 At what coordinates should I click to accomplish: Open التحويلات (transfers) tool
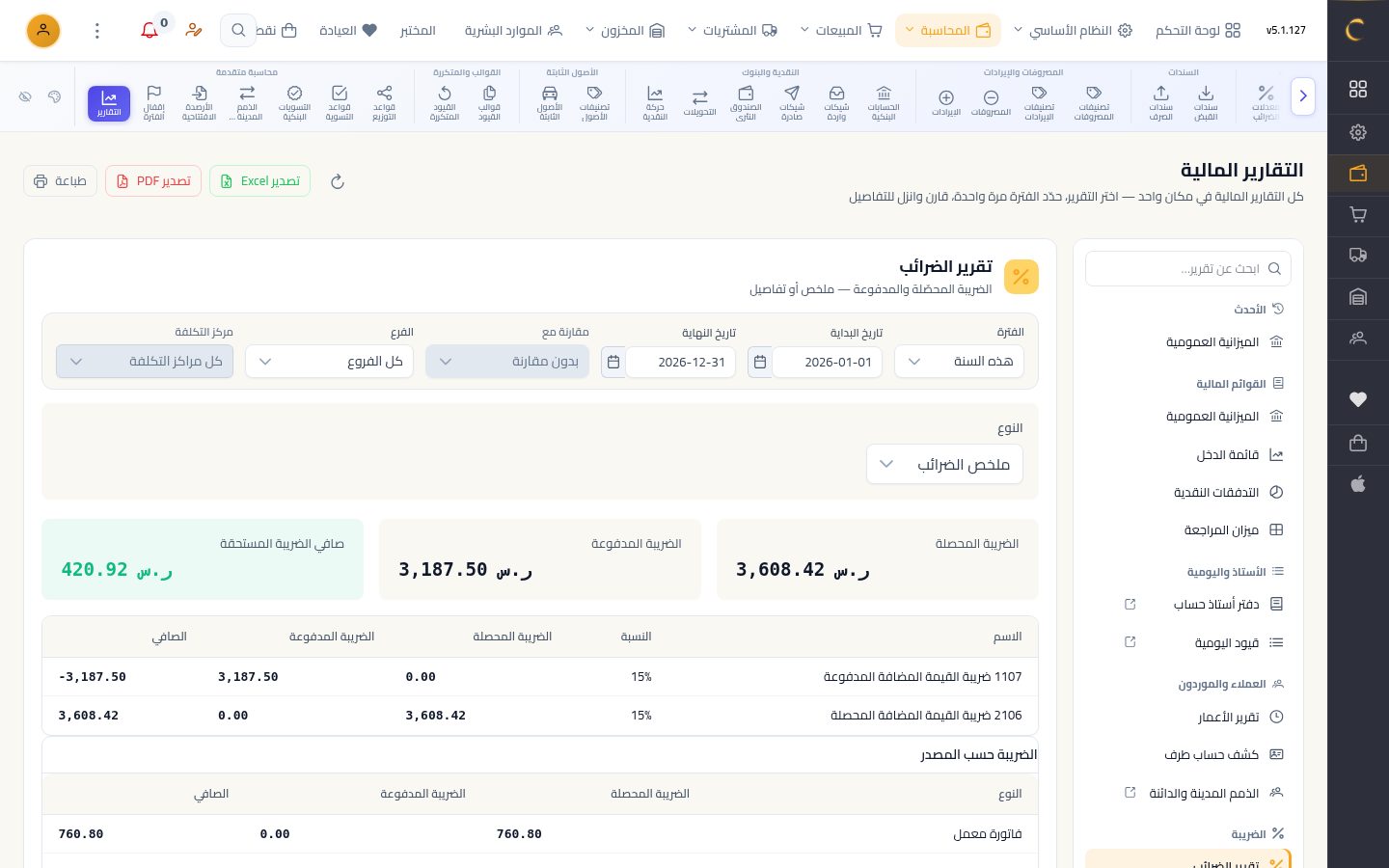(700, 103)
